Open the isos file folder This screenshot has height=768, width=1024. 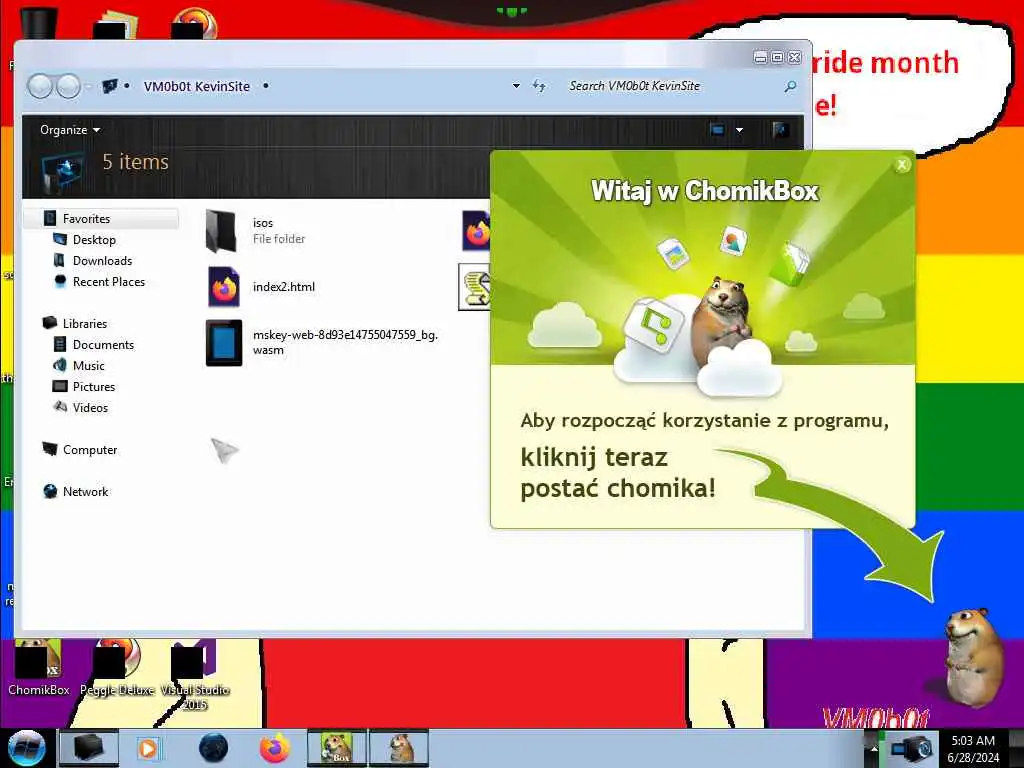(x=221, y=231)
